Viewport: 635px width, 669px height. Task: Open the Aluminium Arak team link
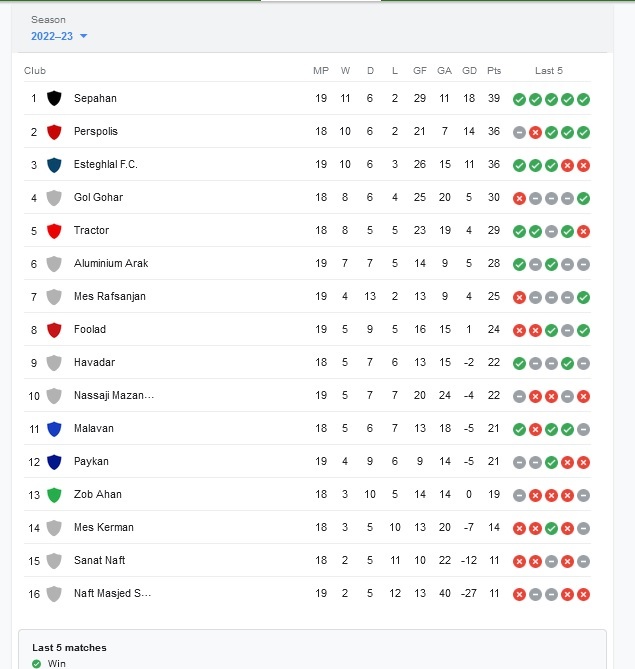(111, 263)
